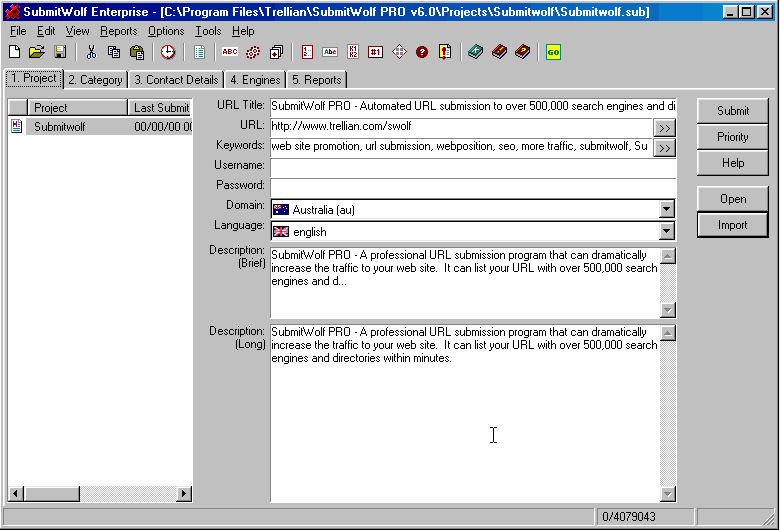Click into the Username field

(x=473, y=168)
